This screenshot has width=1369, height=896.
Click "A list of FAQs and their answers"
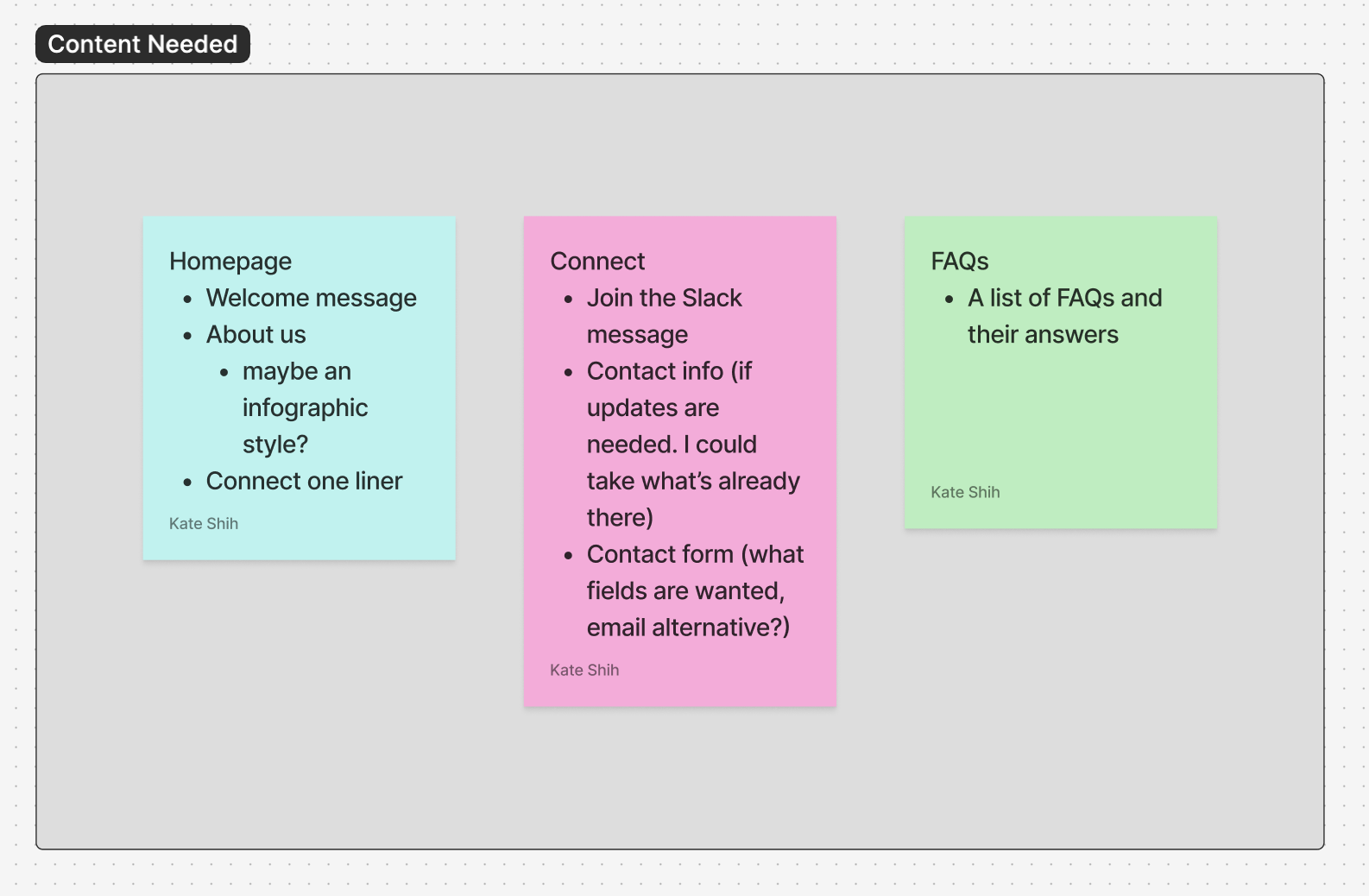pyautogui.click(x=1064, y=316)
